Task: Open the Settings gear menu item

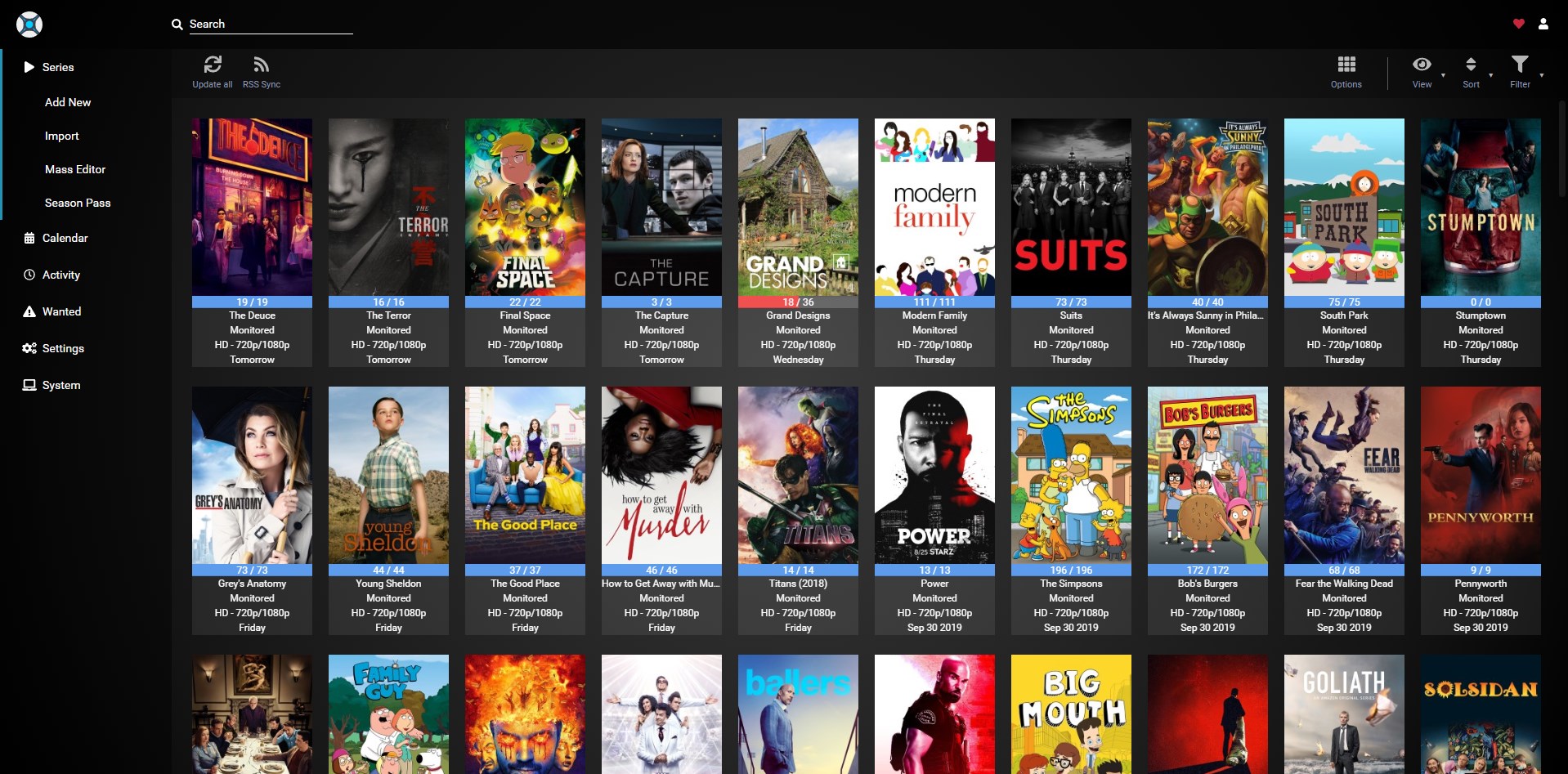Action: tap(63, 348)
